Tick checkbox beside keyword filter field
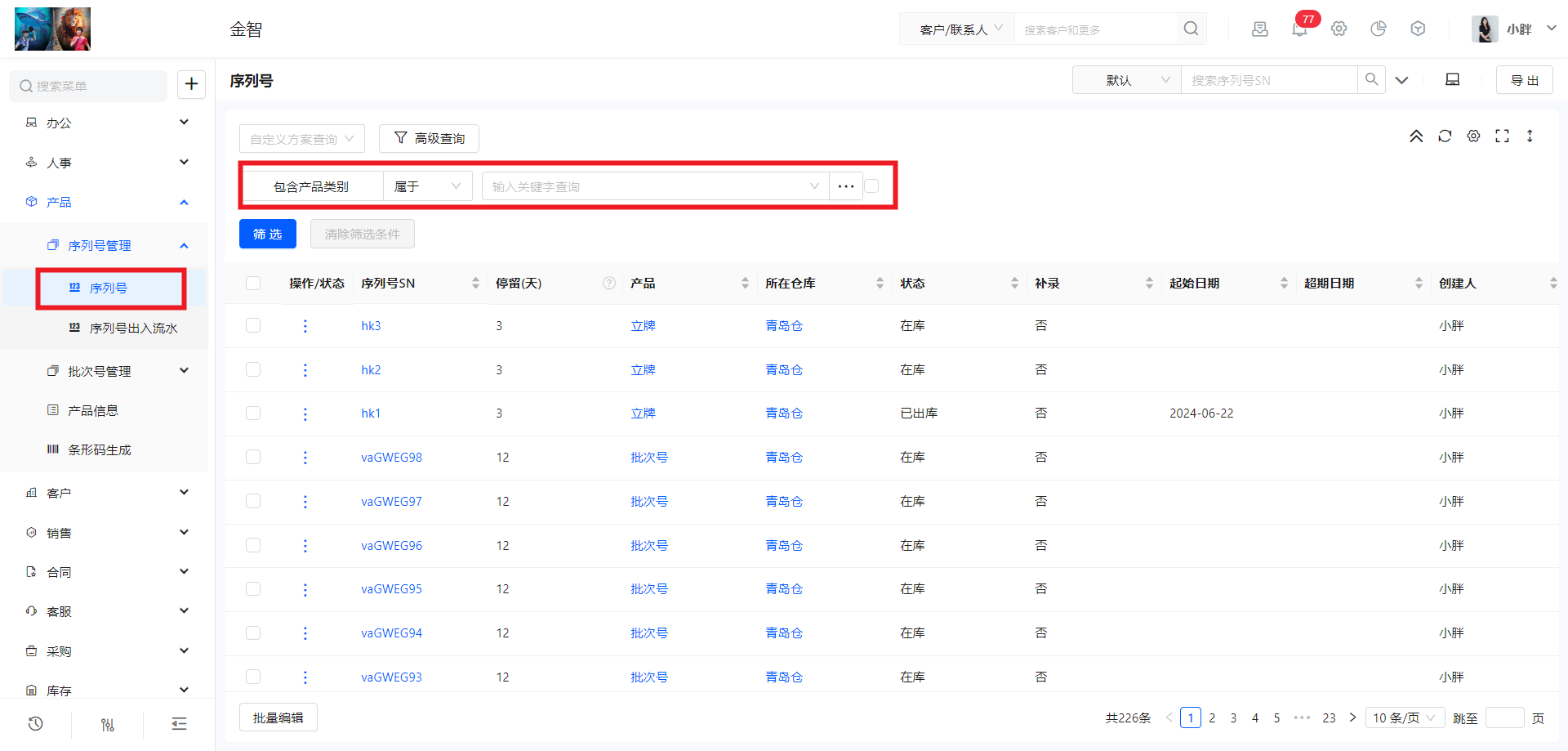This screenshot has height=751, width=1568. 872,186
